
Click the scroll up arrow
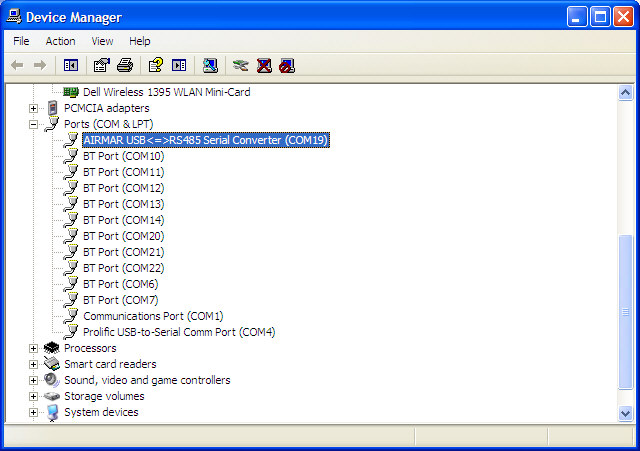tap(626, 93)
